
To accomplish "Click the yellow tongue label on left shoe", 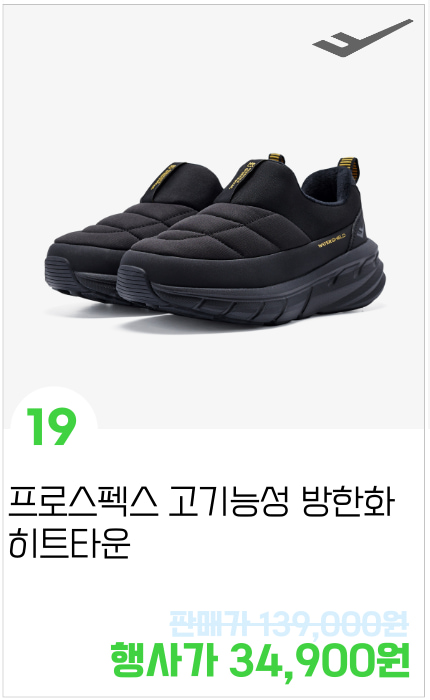I will click(163, 177).
